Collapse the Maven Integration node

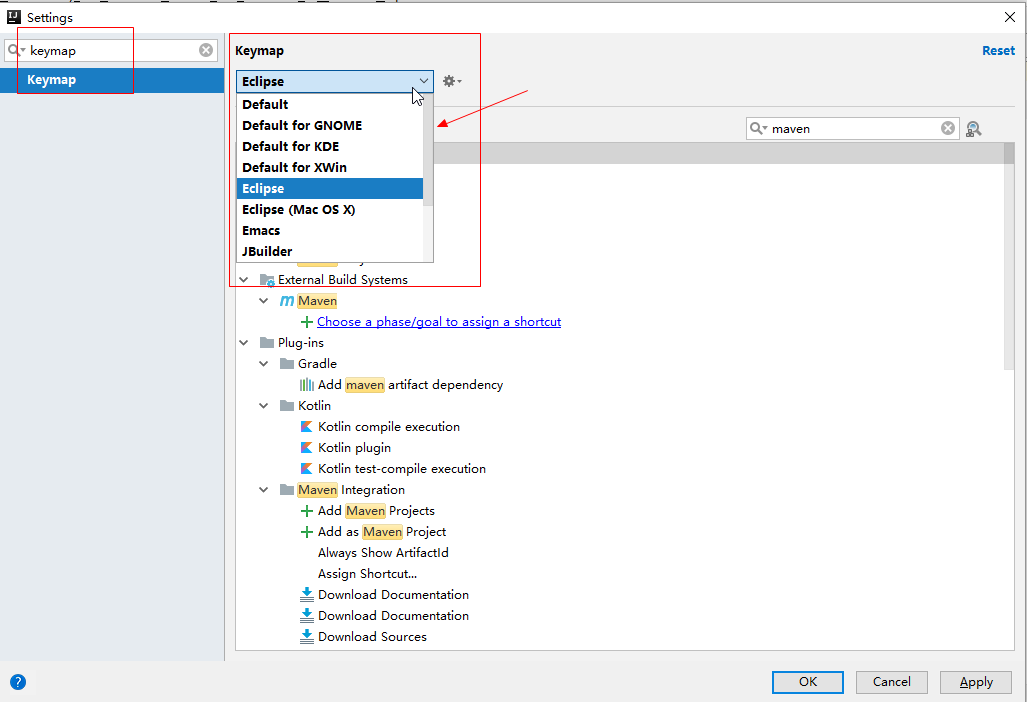264,489
